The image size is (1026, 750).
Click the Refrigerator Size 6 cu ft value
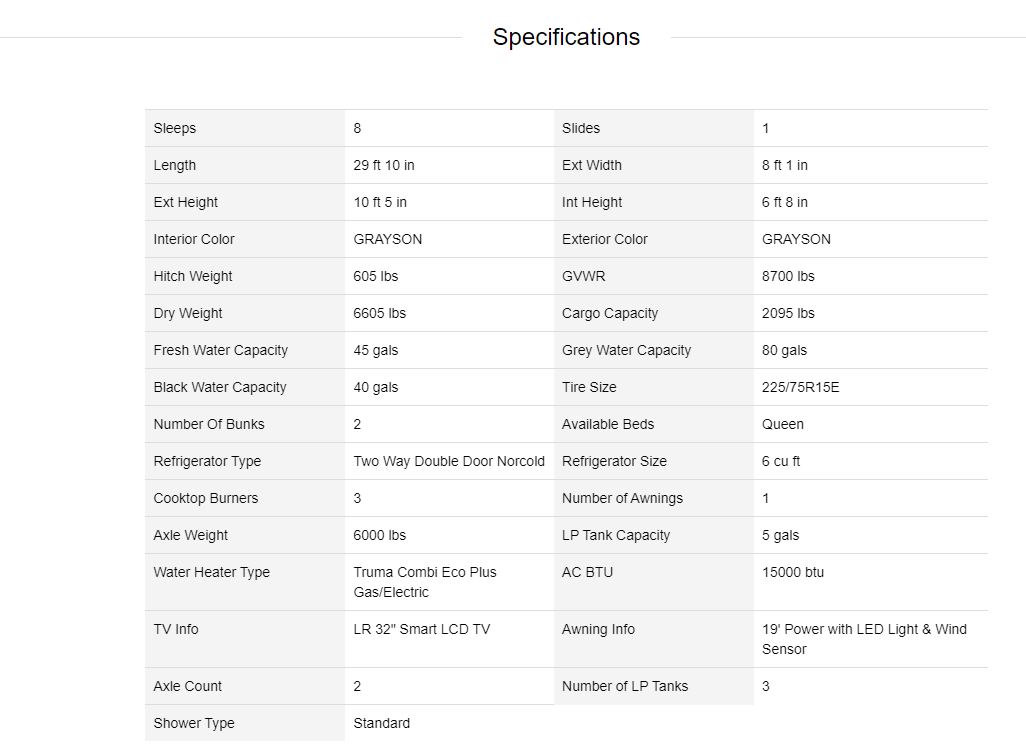click(781, 461)
